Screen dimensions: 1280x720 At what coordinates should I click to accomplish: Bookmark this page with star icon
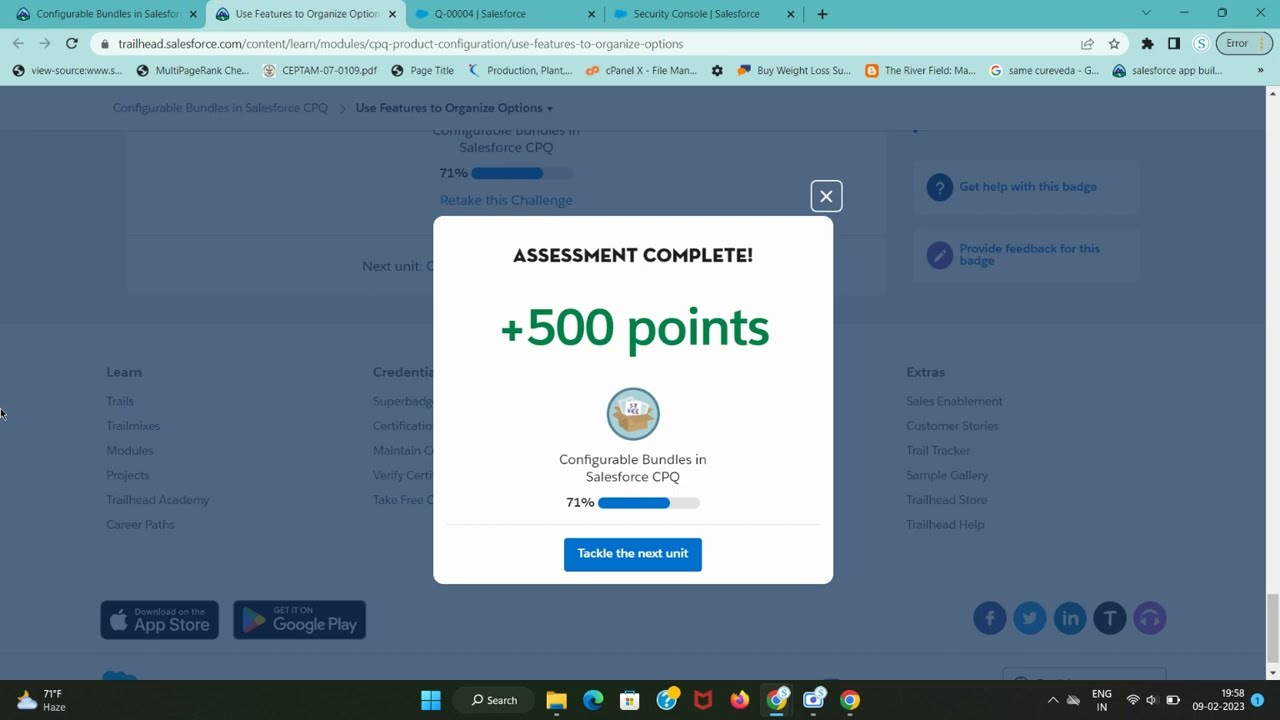point(1114,44)
